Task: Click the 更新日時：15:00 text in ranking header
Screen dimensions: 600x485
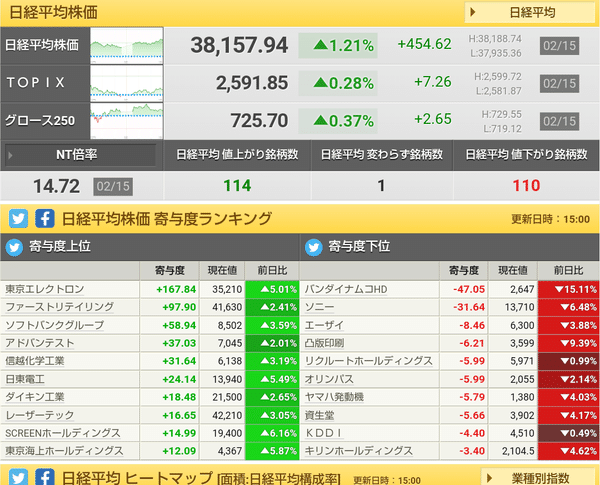Action: click(x=551, y=219)
